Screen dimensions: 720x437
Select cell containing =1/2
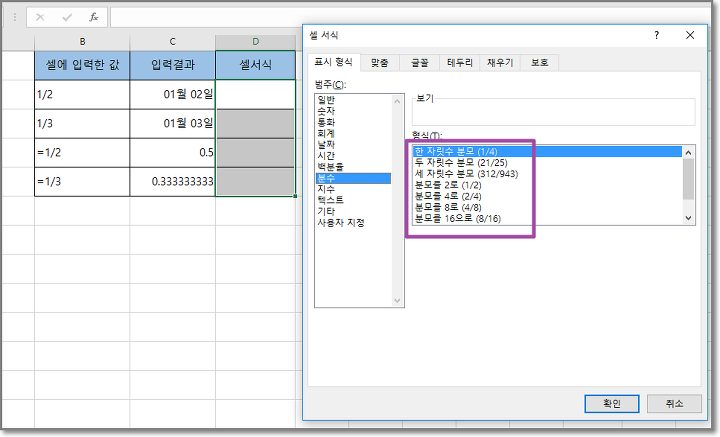(x=82, y=152)
